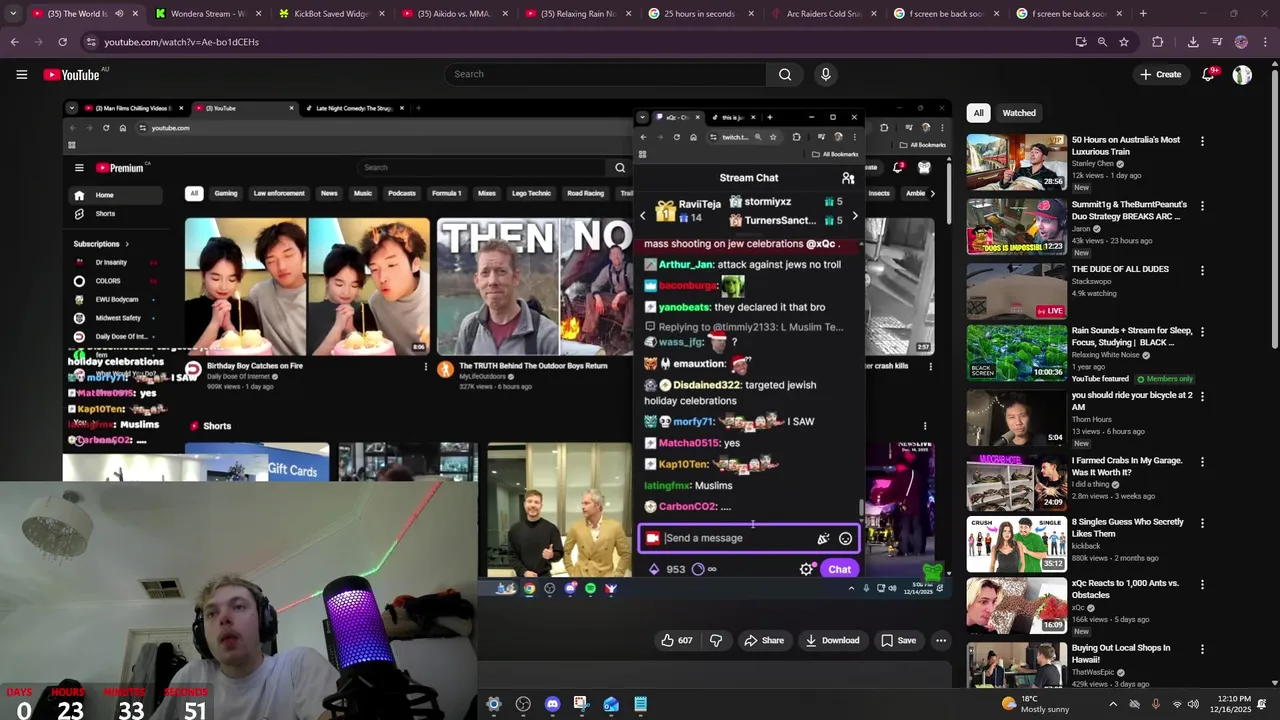Reload the page in Chrome
Image resolution: width=1280 pixels, height=720 pixels.
pyautogui.click(x=62, y=42)
